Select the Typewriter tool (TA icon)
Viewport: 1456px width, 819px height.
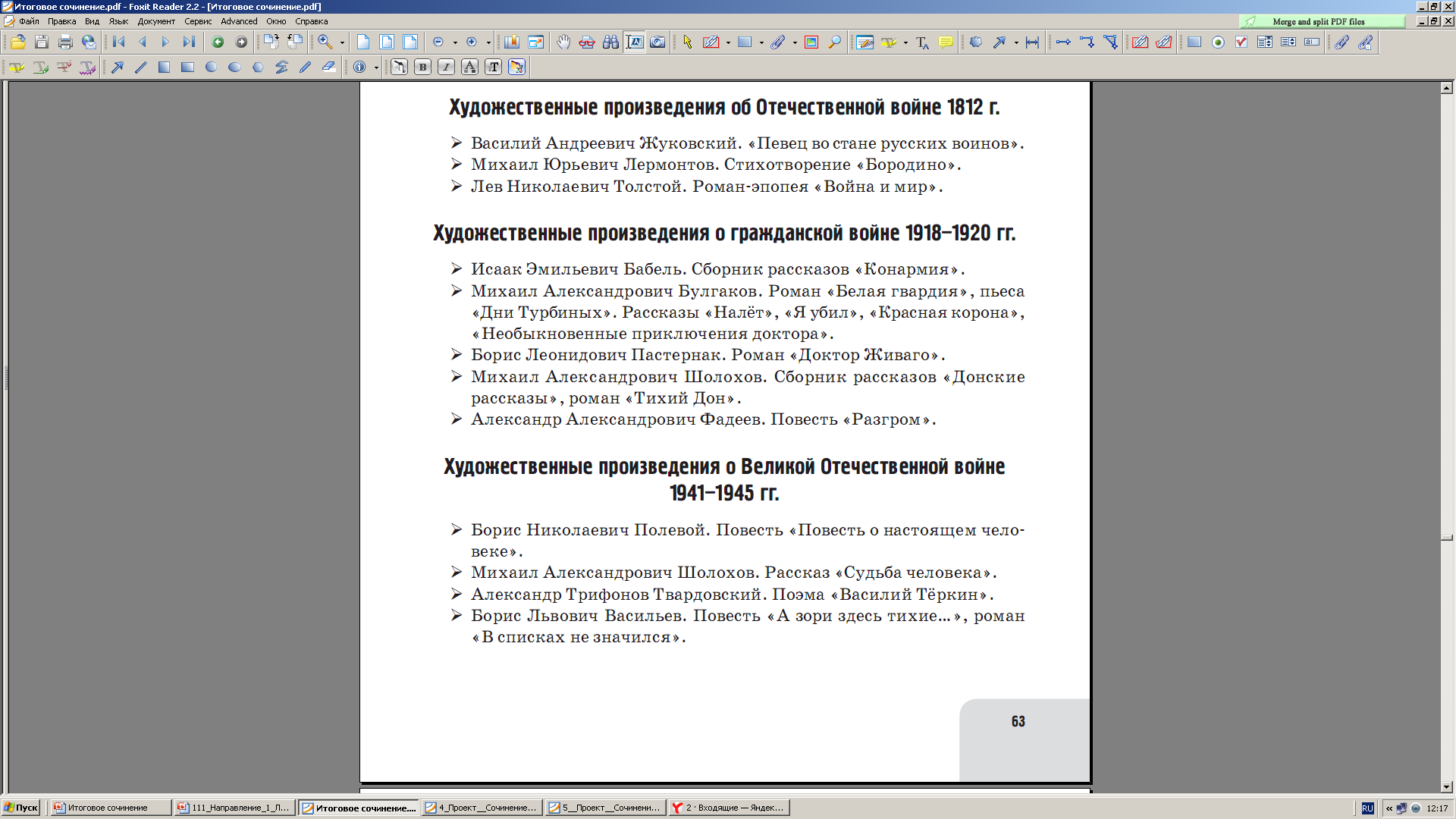point(922,42)
